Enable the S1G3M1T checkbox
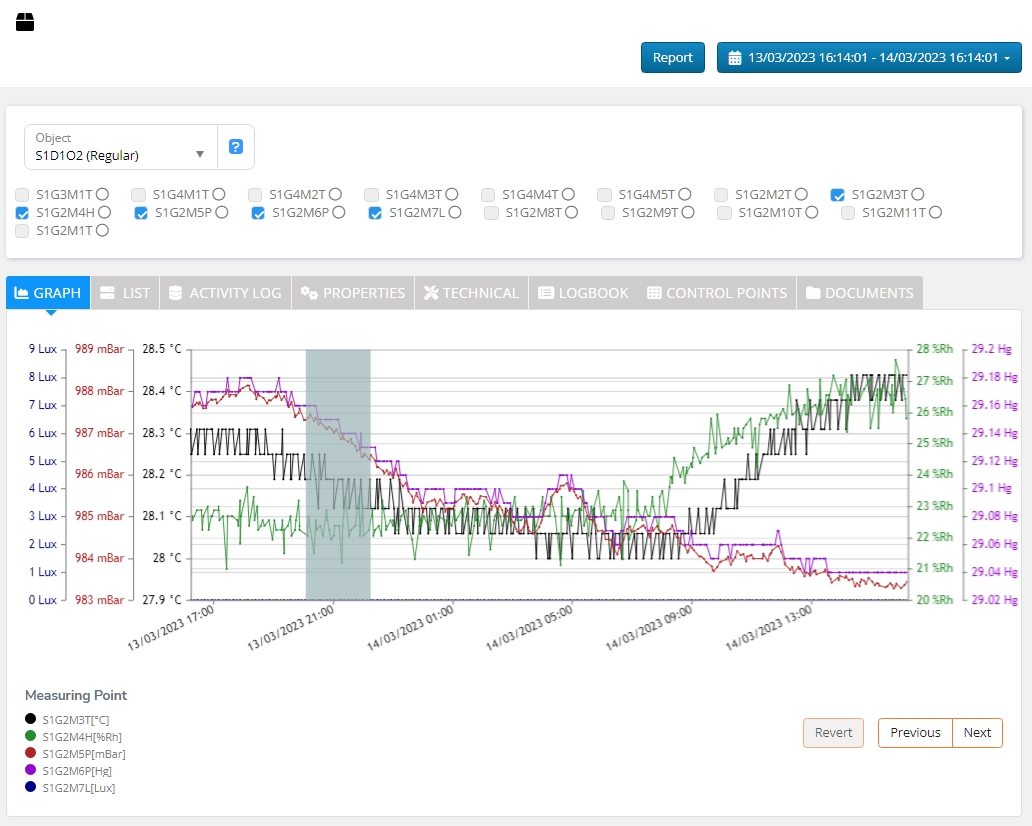Screen dimensions: 1032x826 pyautogui.click(x=23, y=195)
